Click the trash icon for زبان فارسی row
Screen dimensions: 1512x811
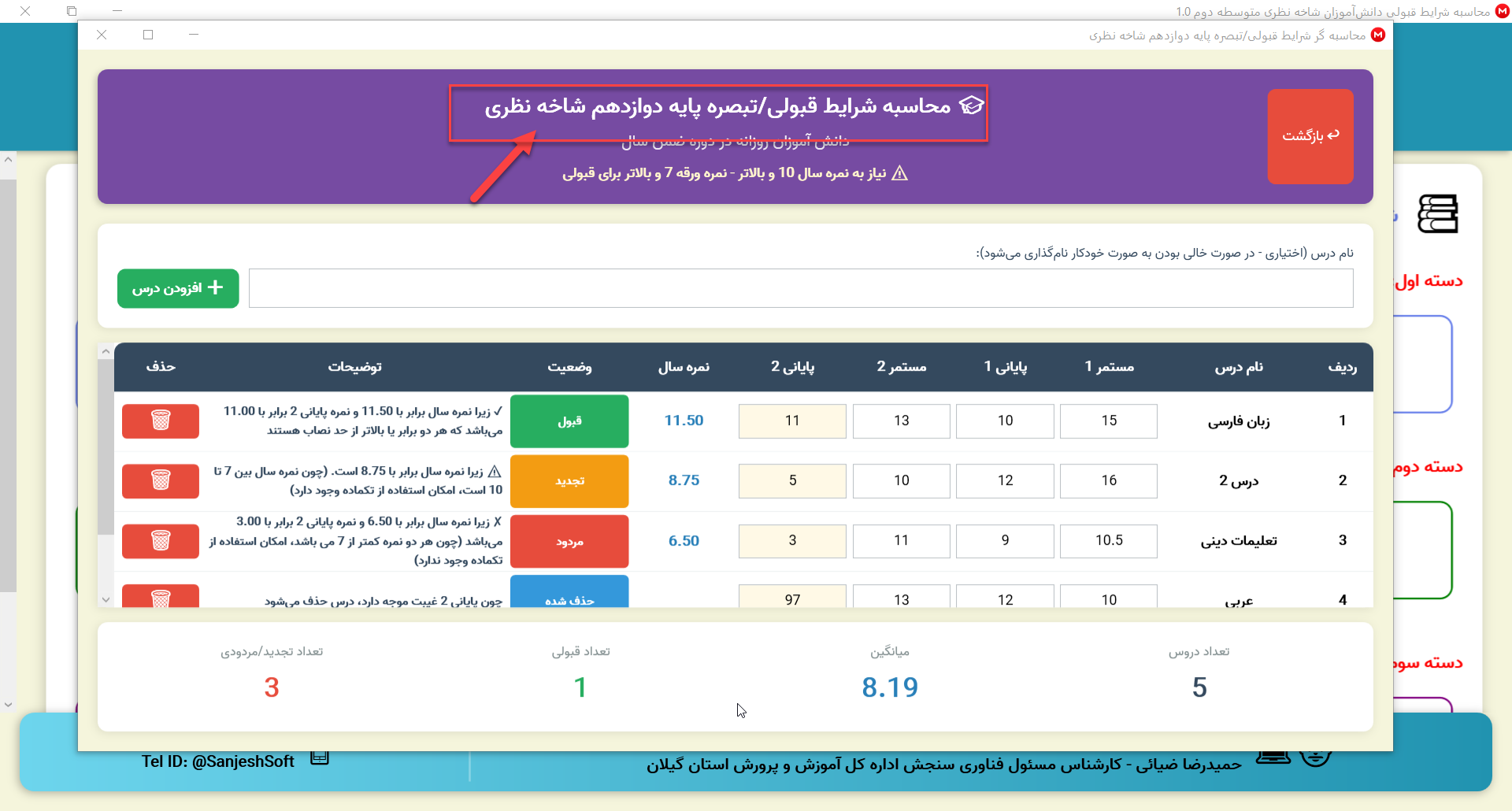click(x=161, y=420)
